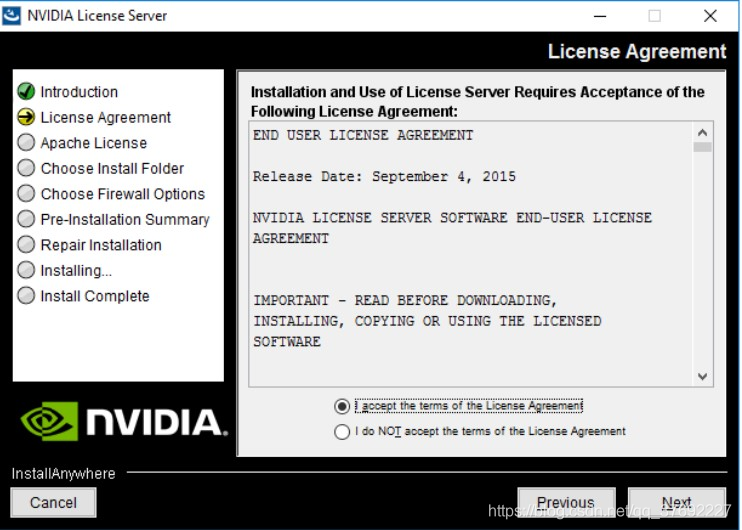The image size is (742, 530).
Task: Click the Next button
Action: click(677, 502)
